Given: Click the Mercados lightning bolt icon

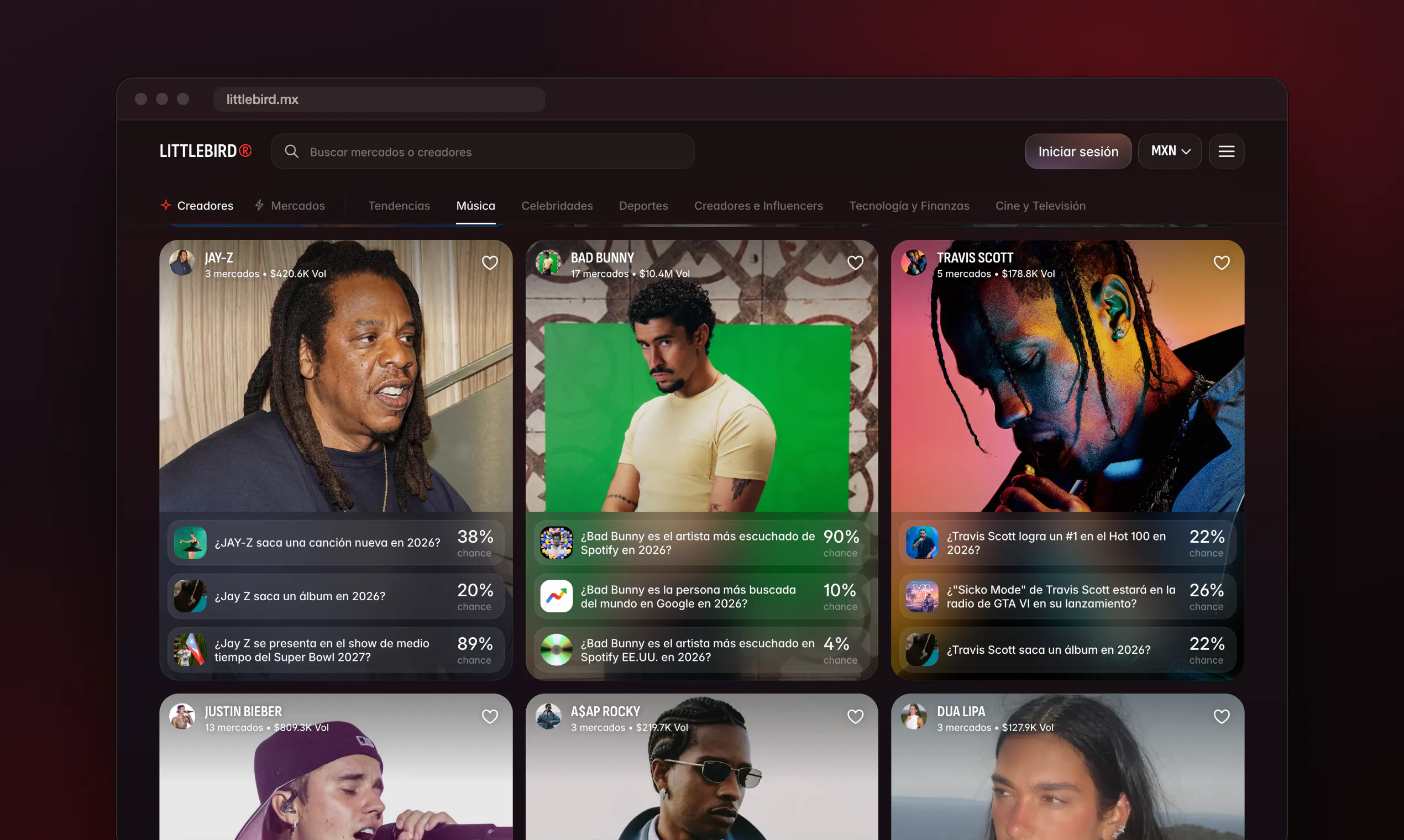Looking at the screenshot, I should tap(259, 206).
